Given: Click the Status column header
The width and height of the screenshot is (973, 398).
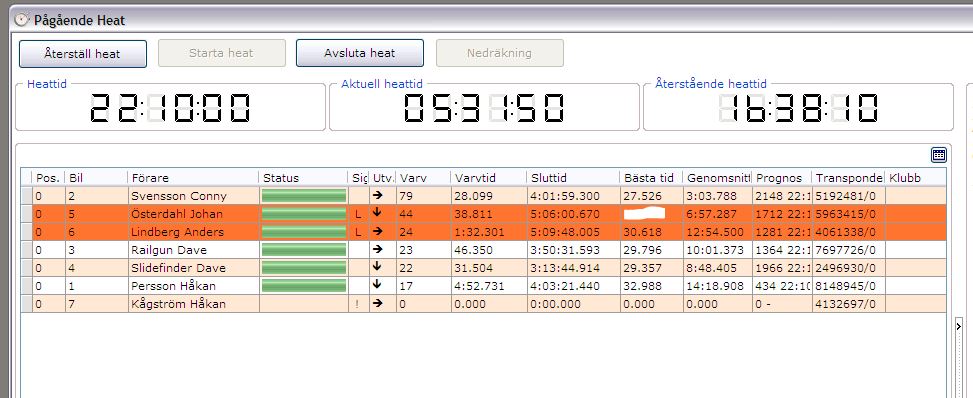Looking at the screenshot, I should click(303, 178).
